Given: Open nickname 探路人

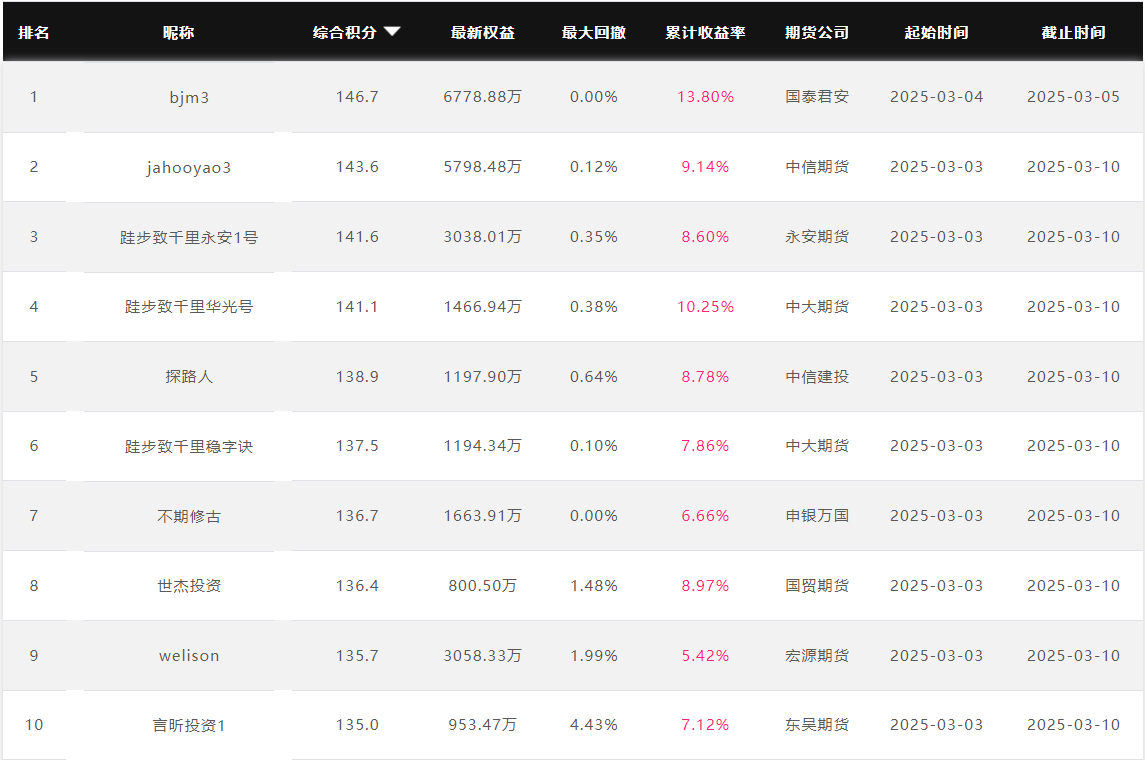Looking at the screenshot, I should (189, 377).
